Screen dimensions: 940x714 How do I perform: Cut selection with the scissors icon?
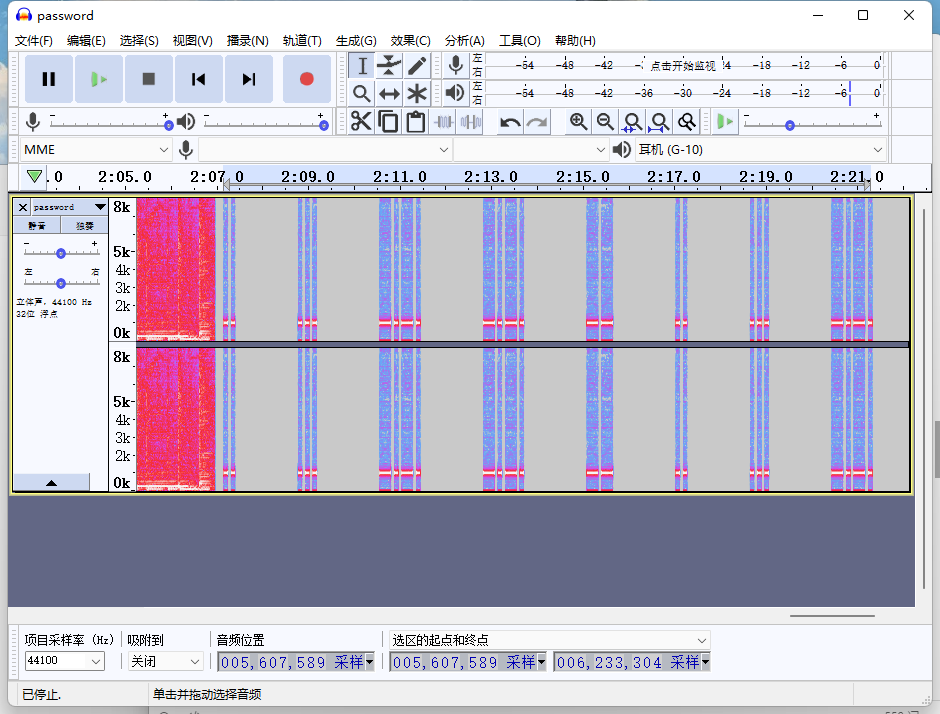coord(361,122)
